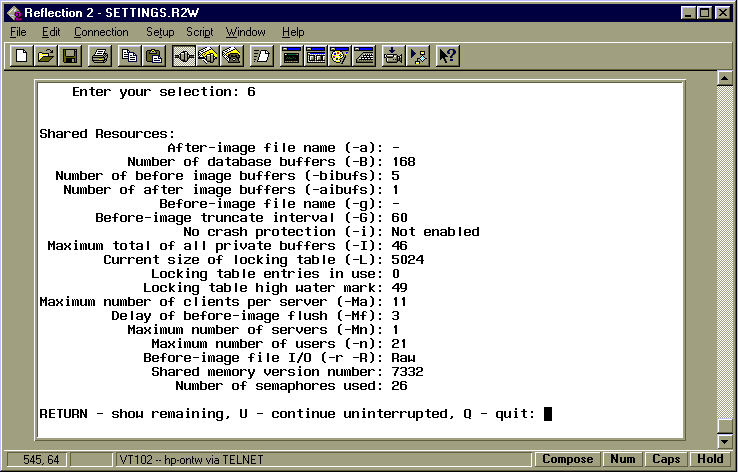Close the Reflection 2 window
Viewport: 738px width, 472px height.
click(722, 13)
